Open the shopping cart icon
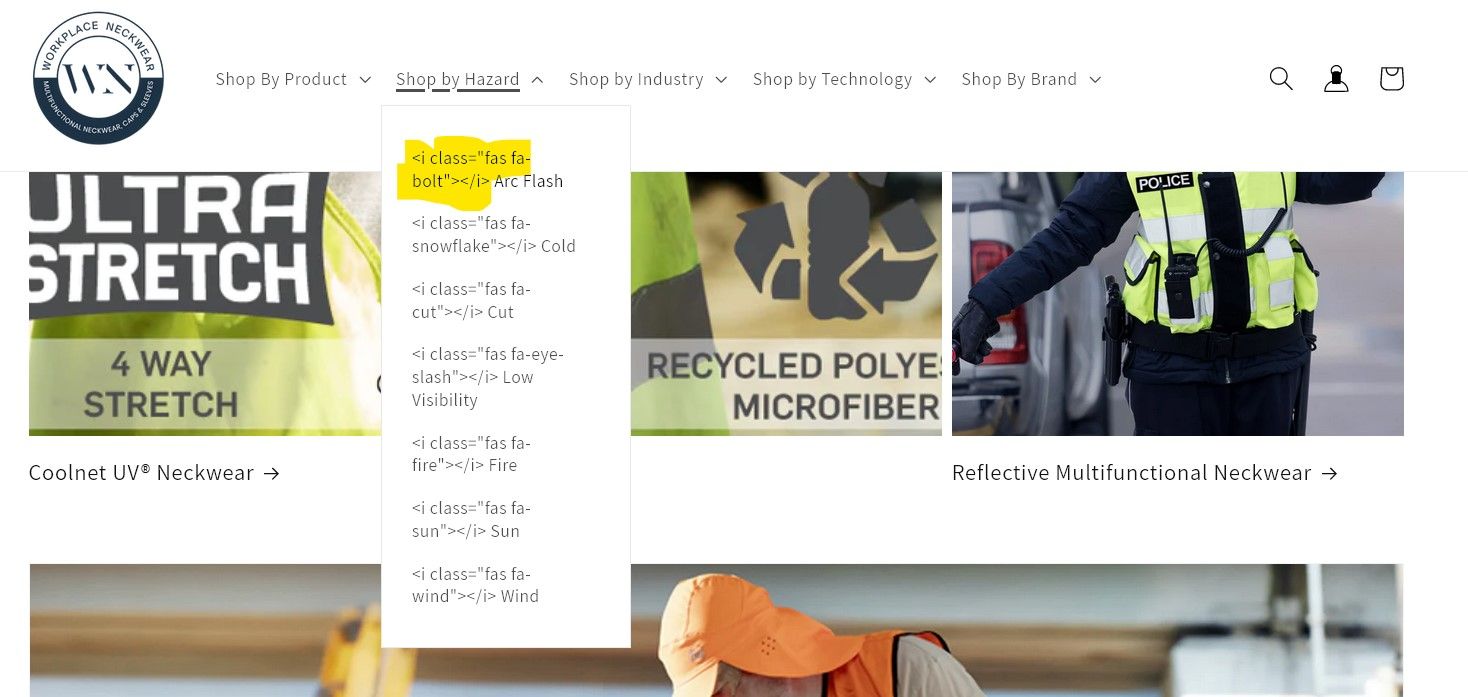 click(1392, 78)
